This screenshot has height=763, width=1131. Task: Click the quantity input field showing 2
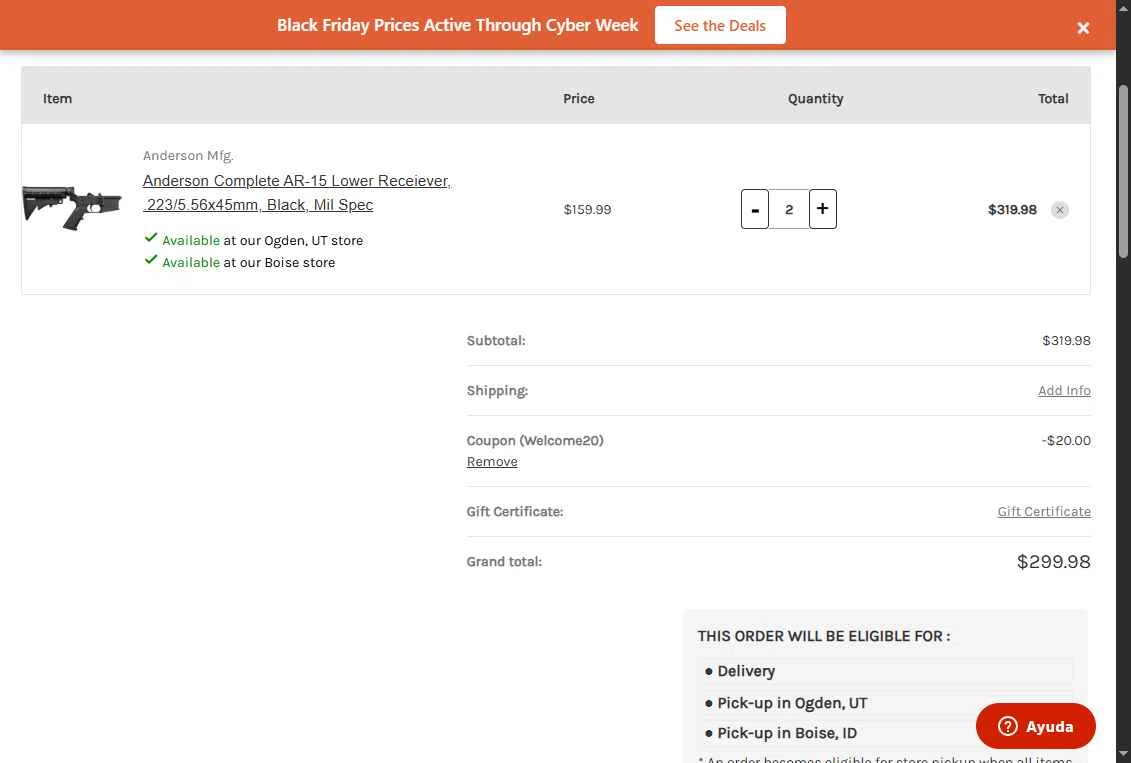(x=788, y=209)
